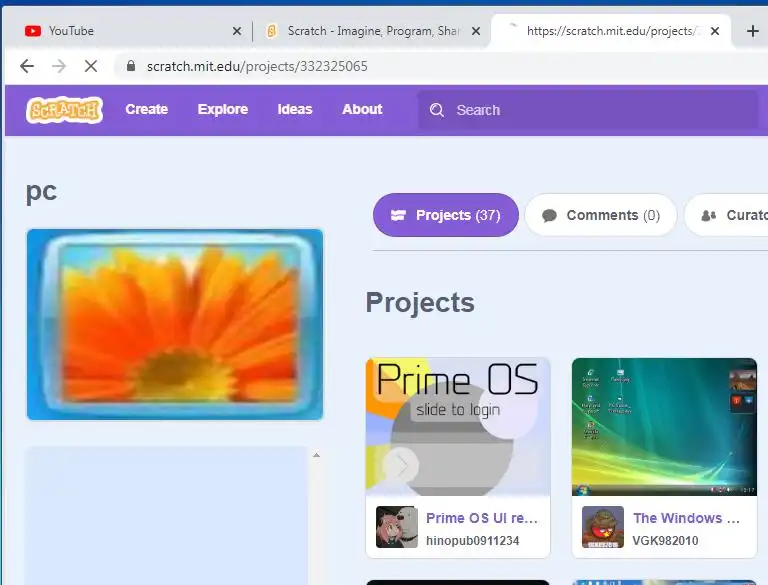This screenshot has width=768, height=585.
Task: Close the scratch.mit.edu/projects tab
Action: click(715, 31)
